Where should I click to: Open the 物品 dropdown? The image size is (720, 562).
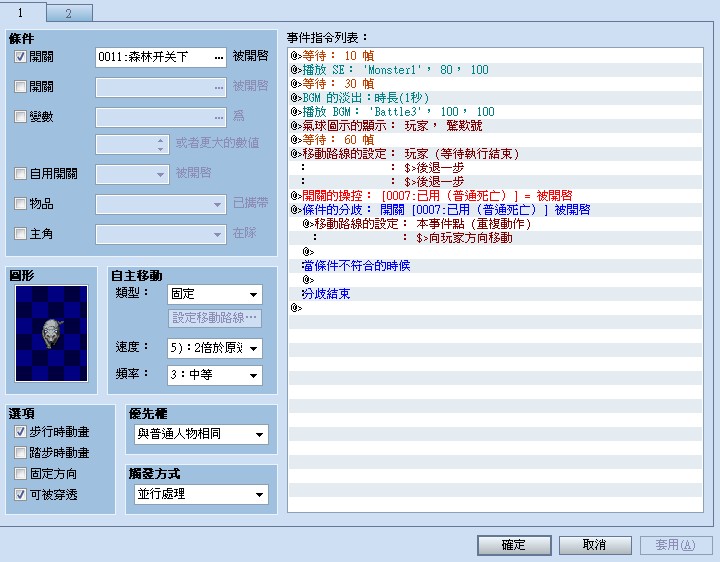click(x=161, y=204)
